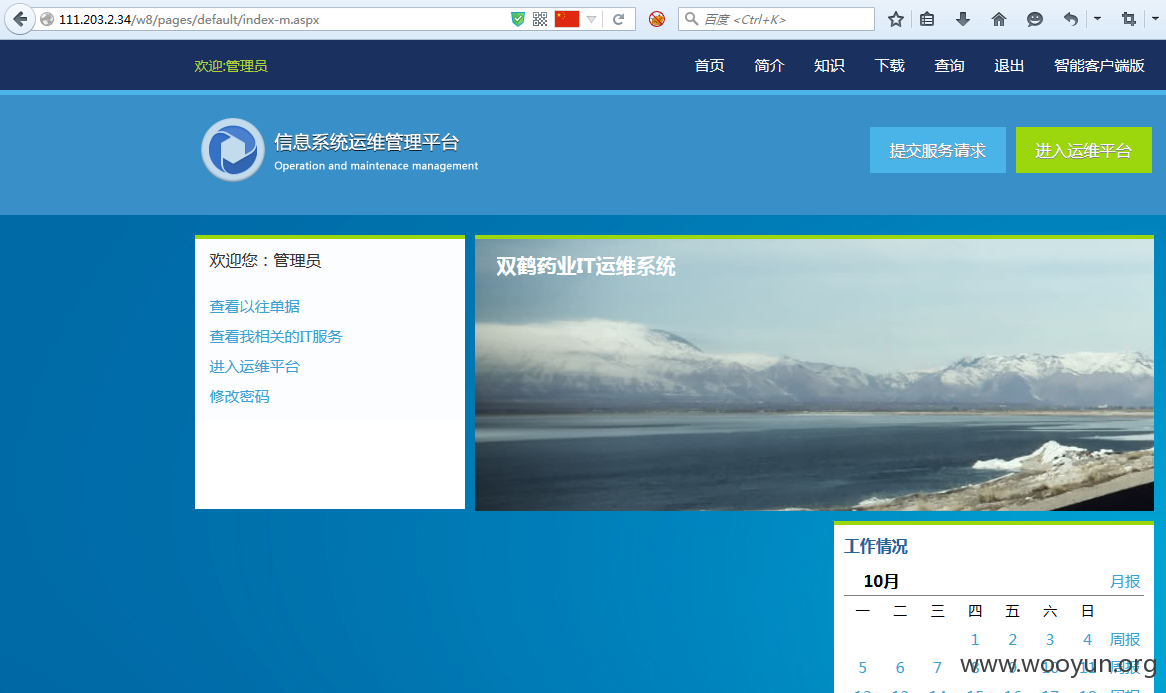Select calendar date 4
The width and height of the screenshot is (1166, 693).
point(1087,639)
